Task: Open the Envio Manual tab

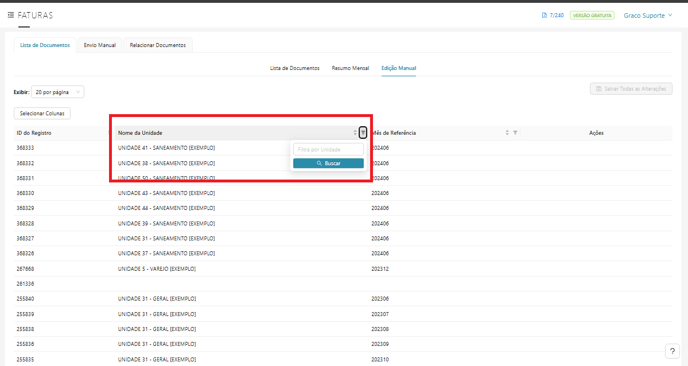Action: pos(100,45)
